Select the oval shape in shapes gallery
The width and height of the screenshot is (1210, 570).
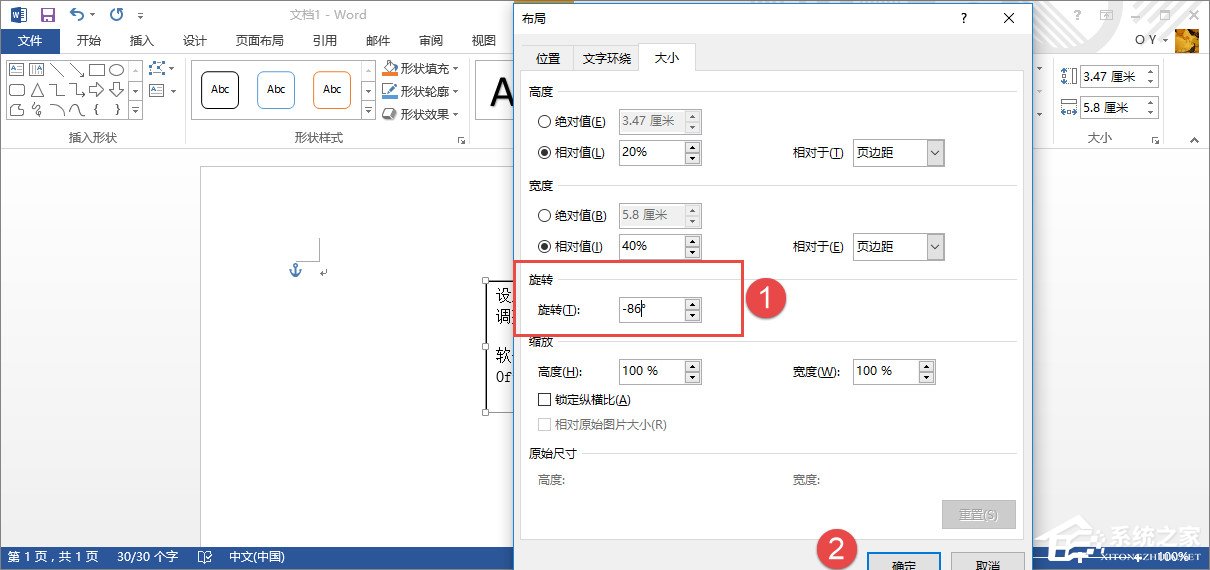pos(117,69)
